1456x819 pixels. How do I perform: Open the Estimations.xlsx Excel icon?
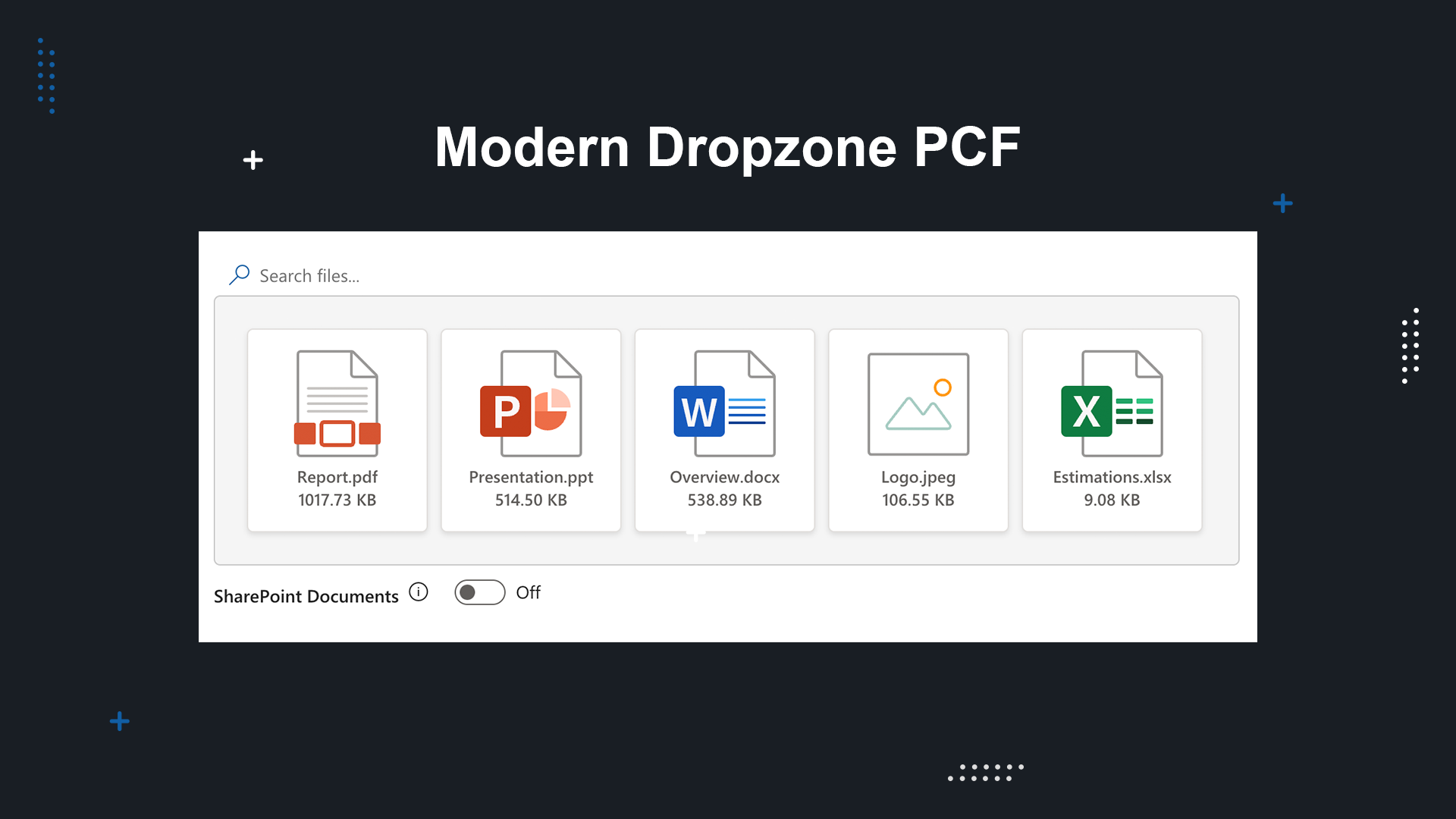pos(1112,403)
